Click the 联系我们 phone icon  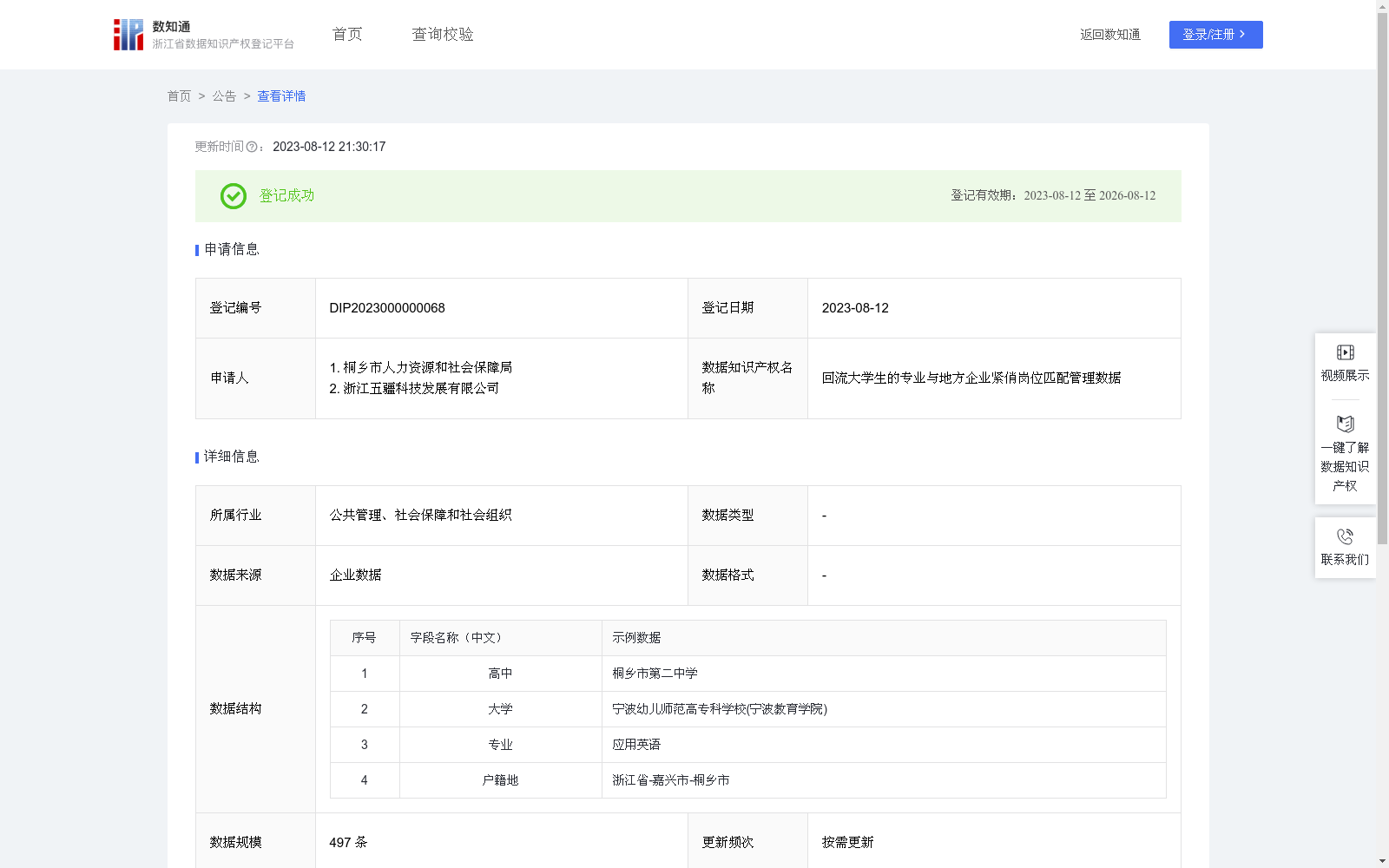pyautogui.click(x=1345, y=536)
